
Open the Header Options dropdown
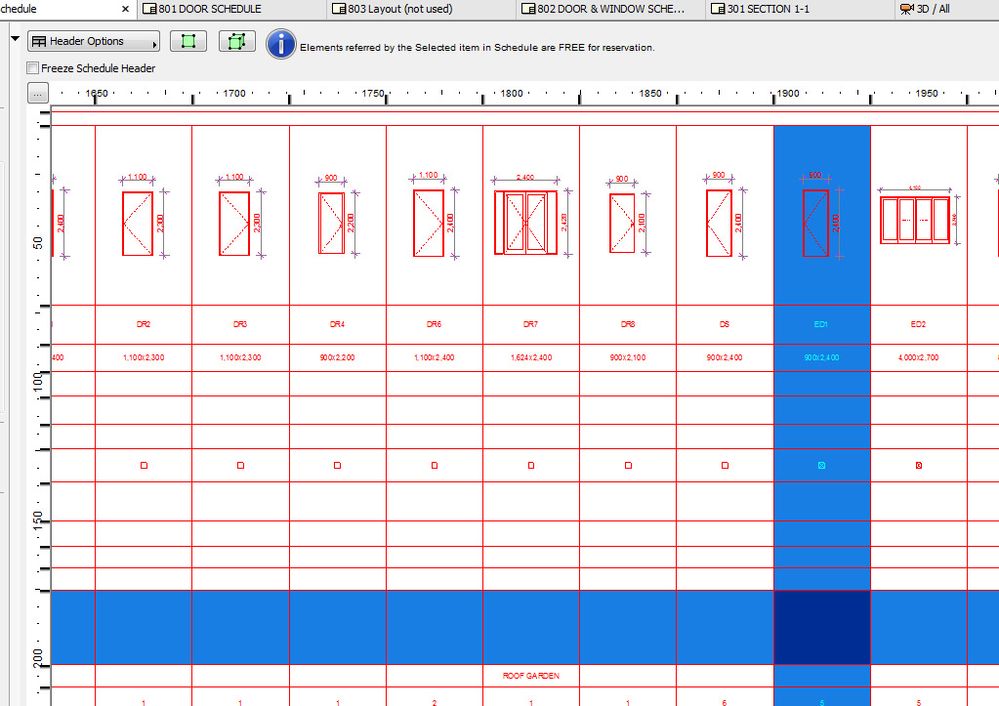pyautogui.click(x=94, y=41)
